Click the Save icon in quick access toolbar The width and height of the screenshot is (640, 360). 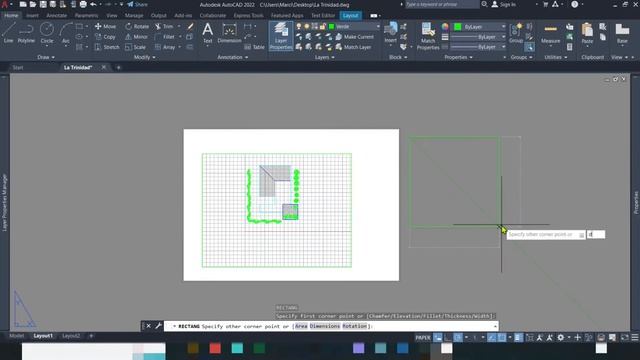coord(43,4)
